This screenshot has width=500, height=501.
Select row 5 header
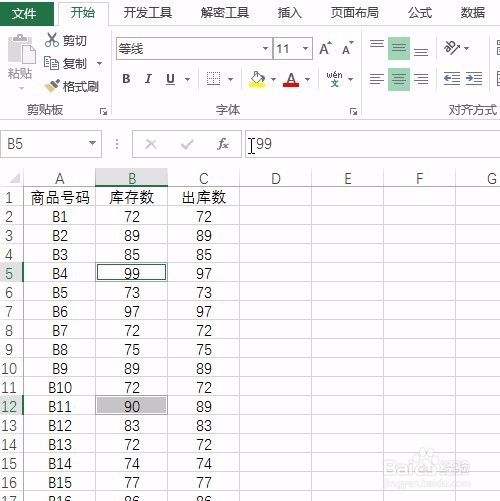click(11, 273)
